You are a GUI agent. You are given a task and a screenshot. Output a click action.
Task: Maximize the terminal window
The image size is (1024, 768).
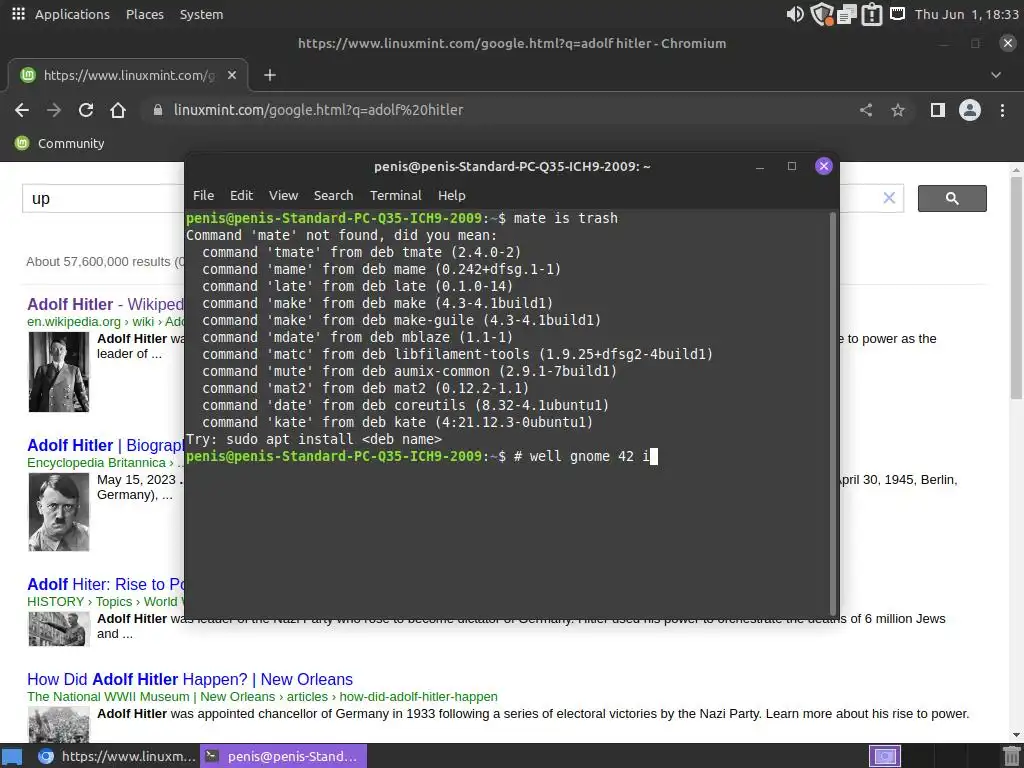pyautogui.click(x=792, y=166)
